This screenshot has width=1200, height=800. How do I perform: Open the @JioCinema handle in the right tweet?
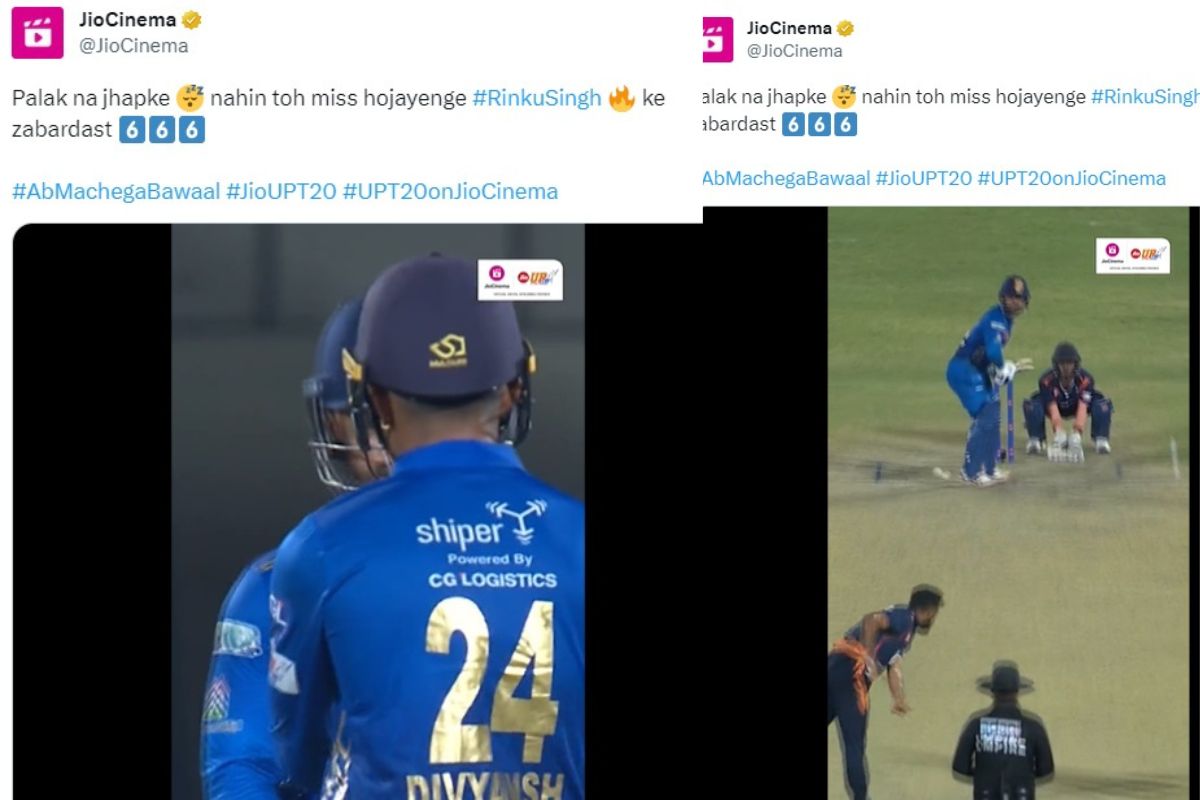(x=794, y=51)
